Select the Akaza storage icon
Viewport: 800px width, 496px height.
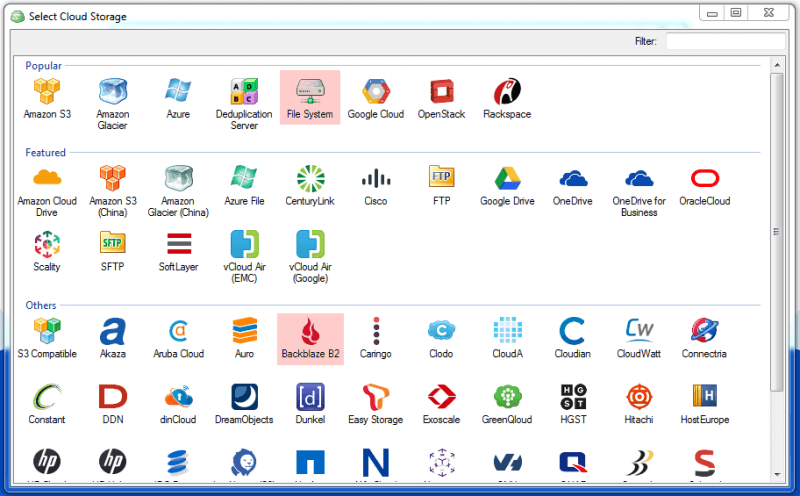coord(112,338)
